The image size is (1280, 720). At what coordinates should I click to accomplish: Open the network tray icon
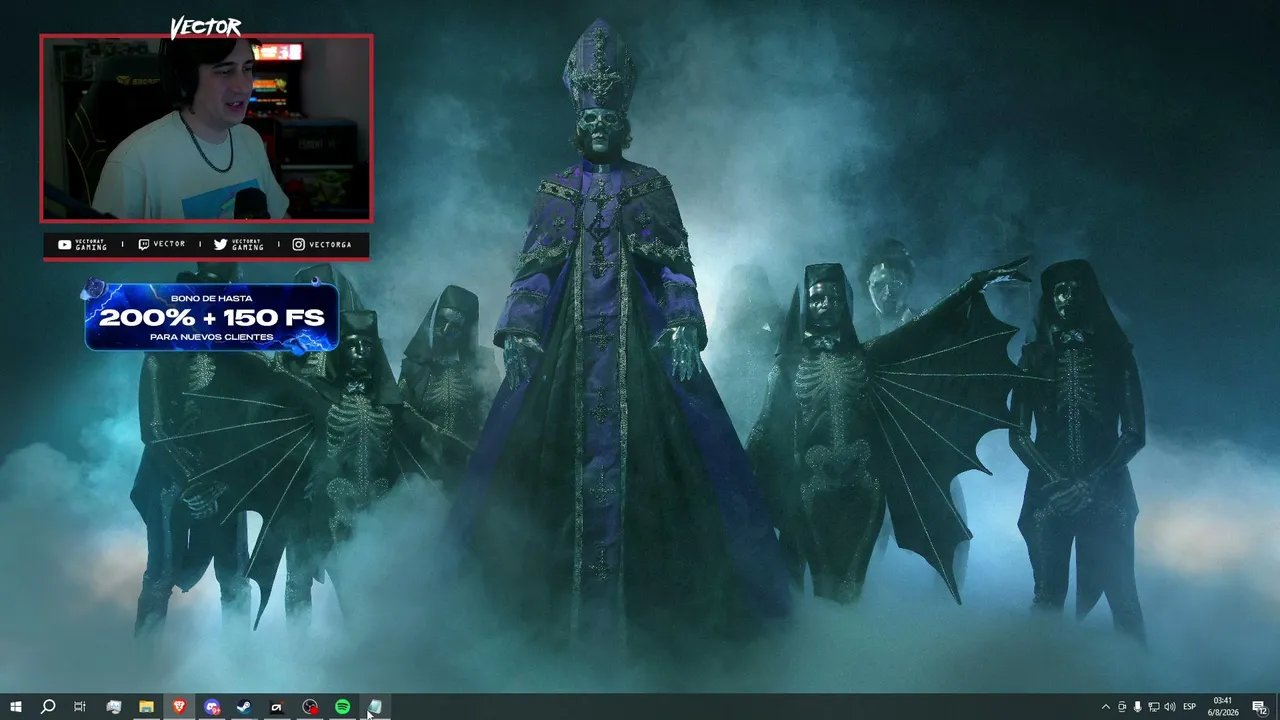coord(1154,707)
